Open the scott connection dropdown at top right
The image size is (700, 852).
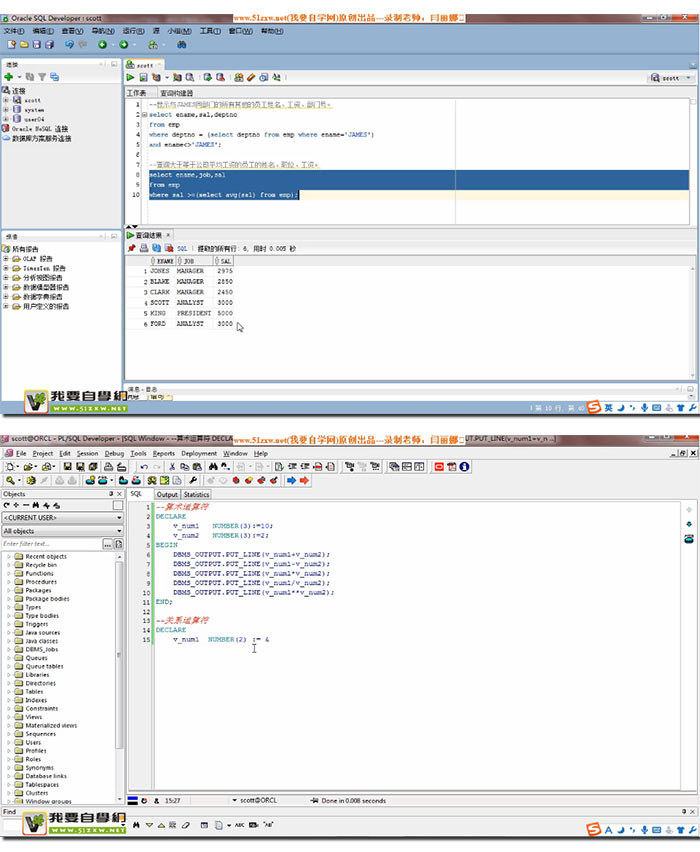672,78
